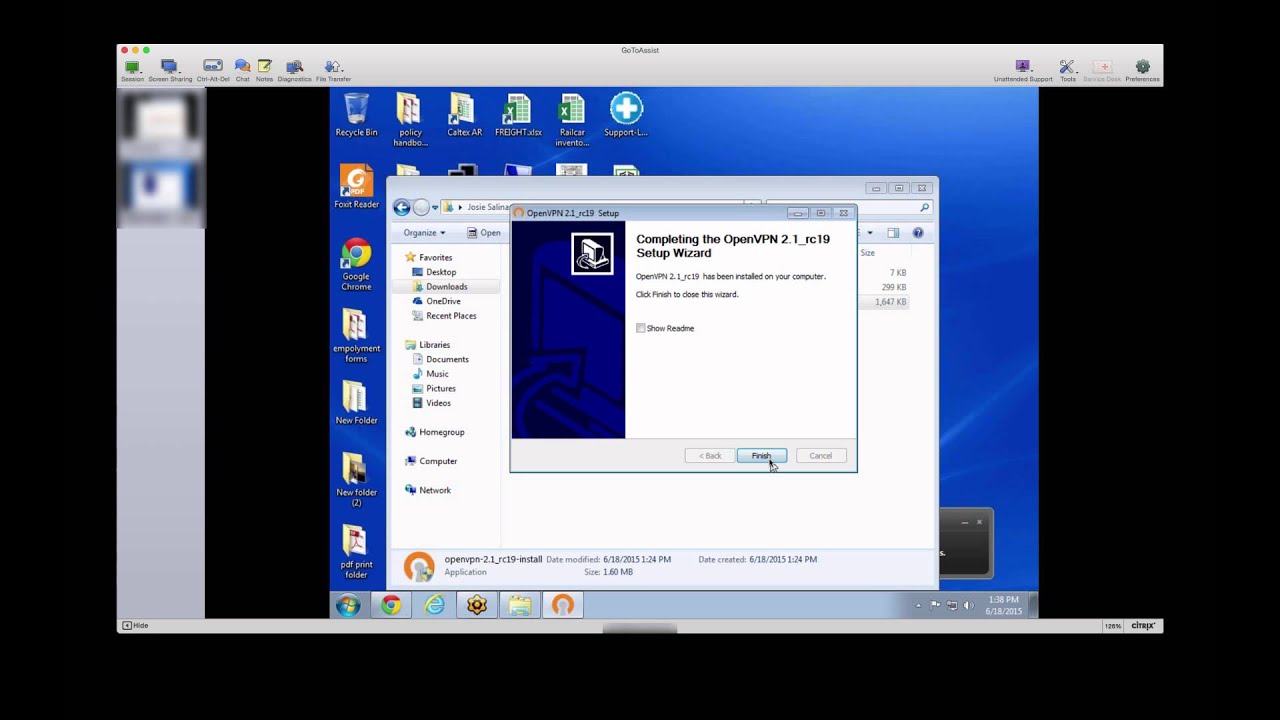
Task: Open Internet Explorer from the taskbar
Action: (x=434, y=605)
